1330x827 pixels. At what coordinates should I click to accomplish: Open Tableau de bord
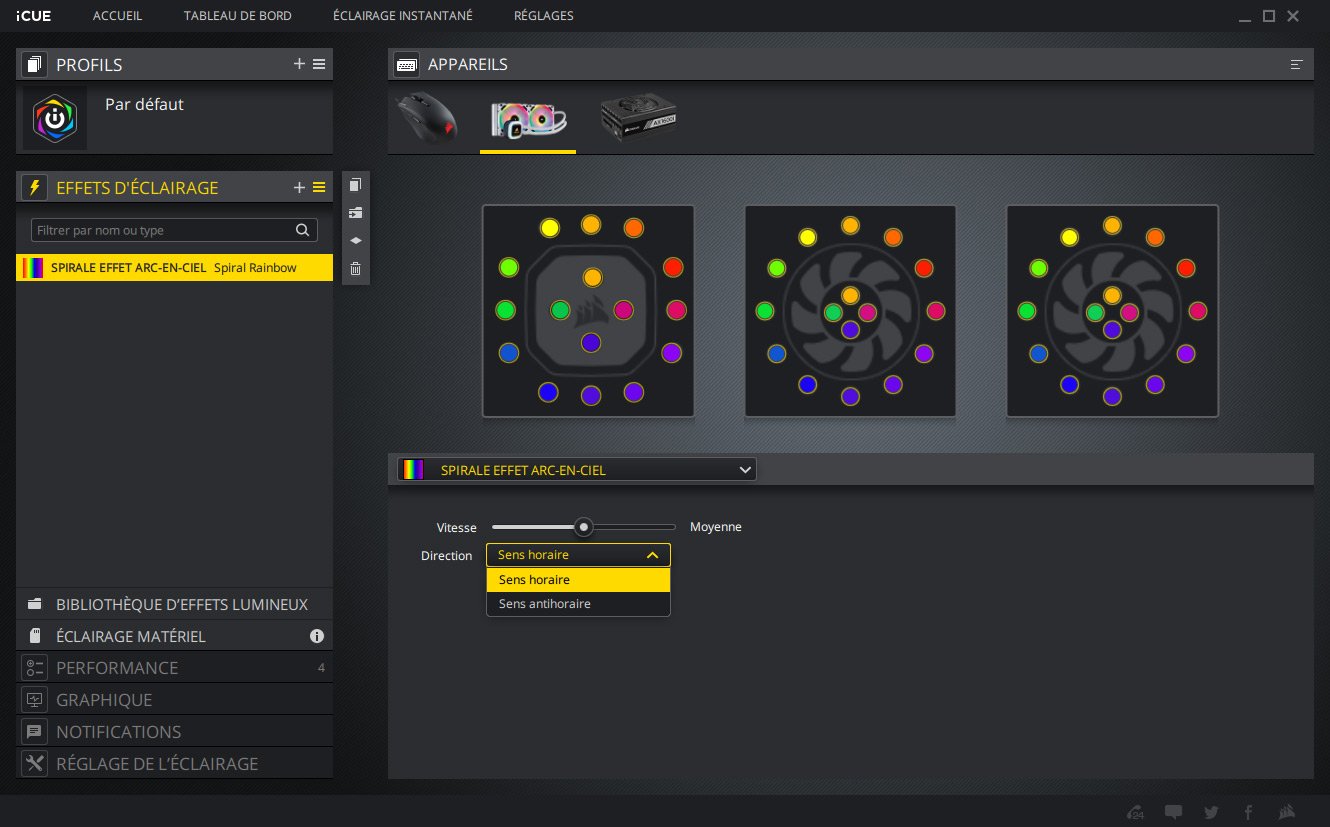click(x=238, y=16)
